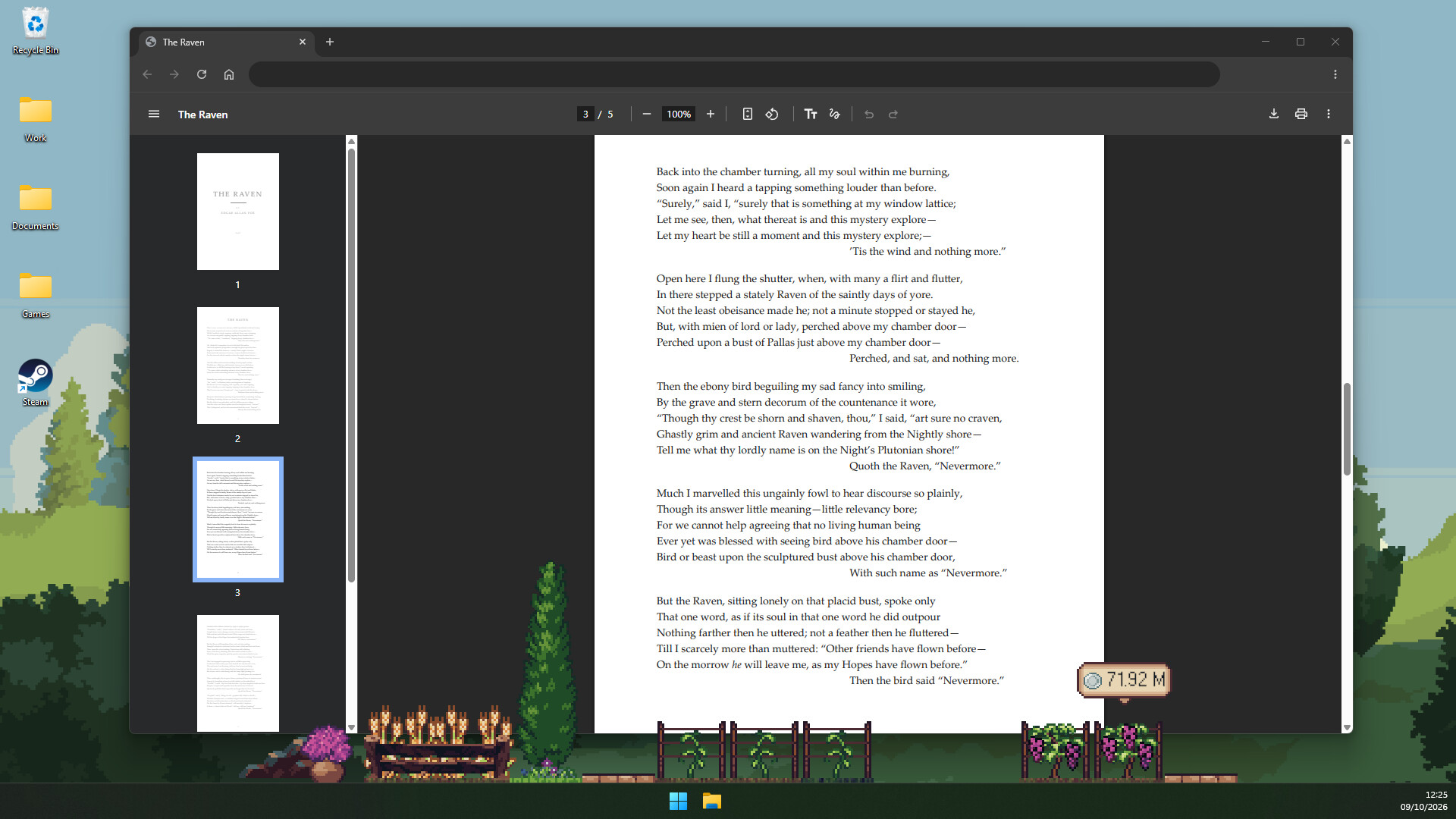The height and width of the screenshot is (819, 1456).
Task: Click the Redo arrow in PDF toolbar
Action: pyautogui.click(x=893, y=115)
